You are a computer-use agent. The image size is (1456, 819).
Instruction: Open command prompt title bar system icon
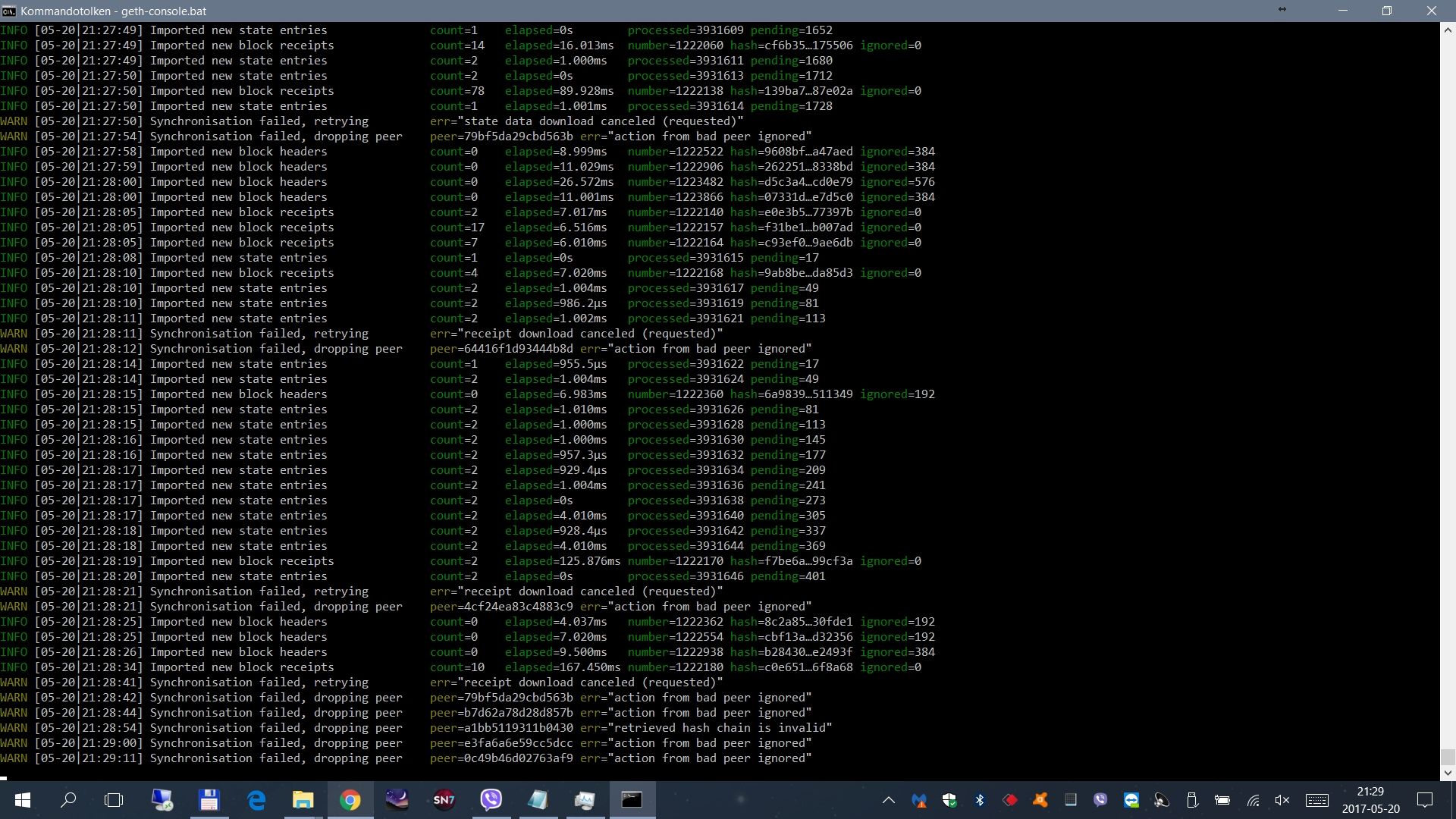tap(9, 11)
